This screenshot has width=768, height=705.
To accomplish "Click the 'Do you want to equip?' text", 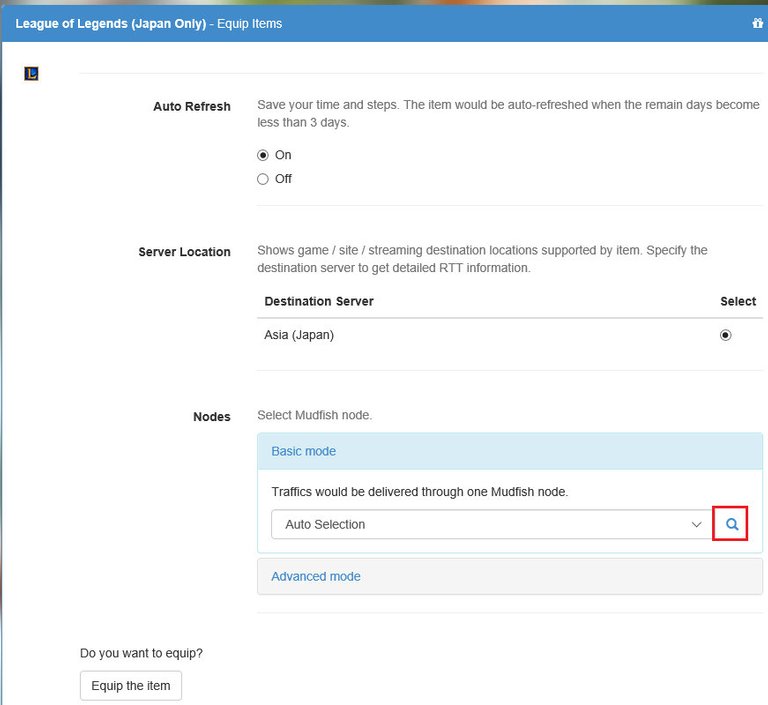I will (141, 653).
